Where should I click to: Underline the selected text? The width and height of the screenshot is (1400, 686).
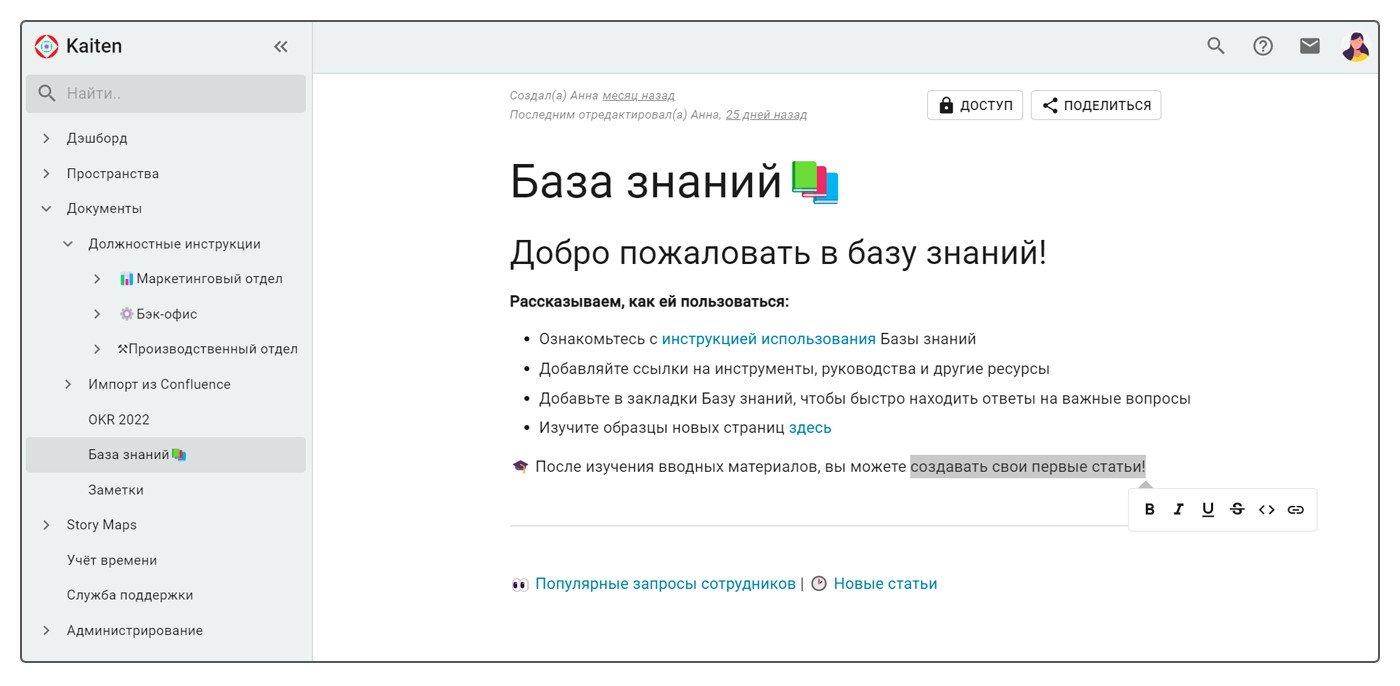(1208, 510)
